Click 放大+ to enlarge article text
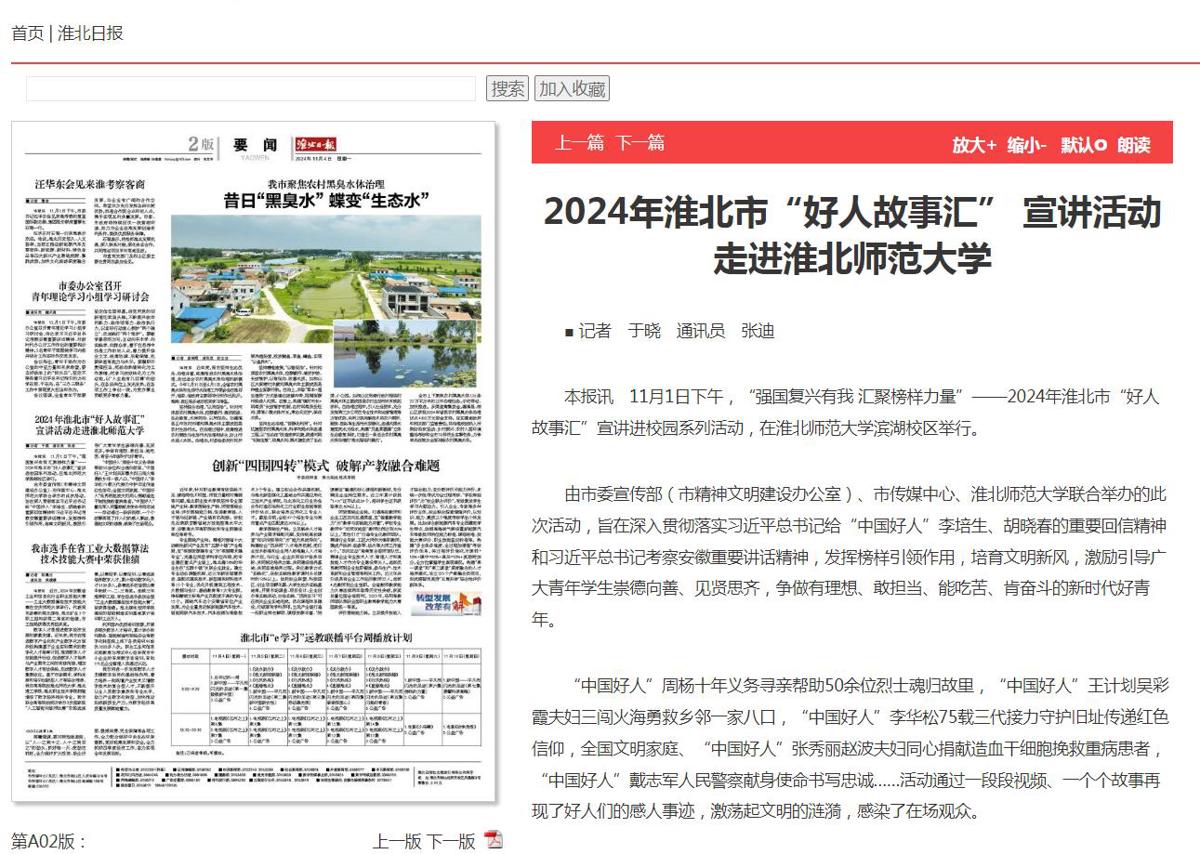 (x=974, y=144)
